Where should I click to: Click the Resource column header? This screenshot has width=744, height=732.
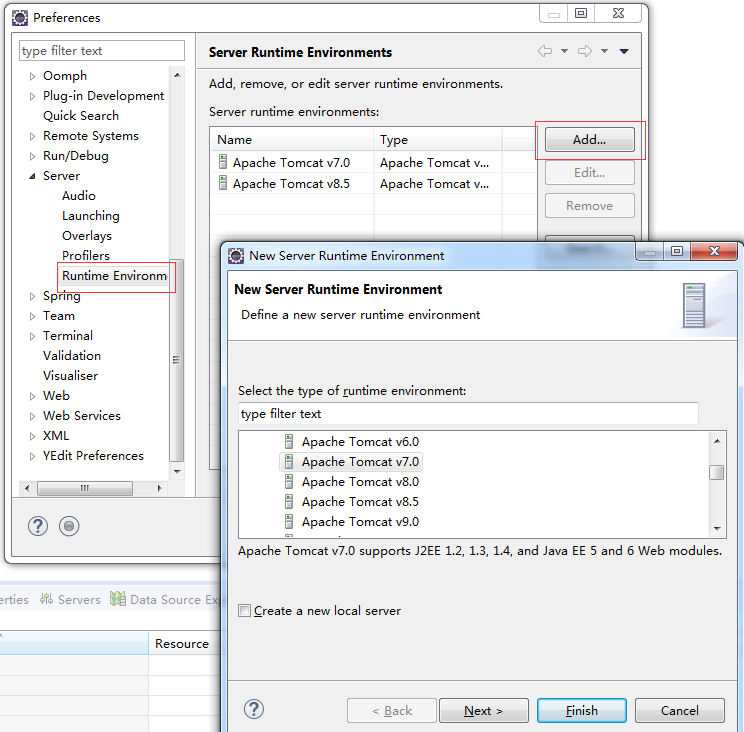point(185,643)
